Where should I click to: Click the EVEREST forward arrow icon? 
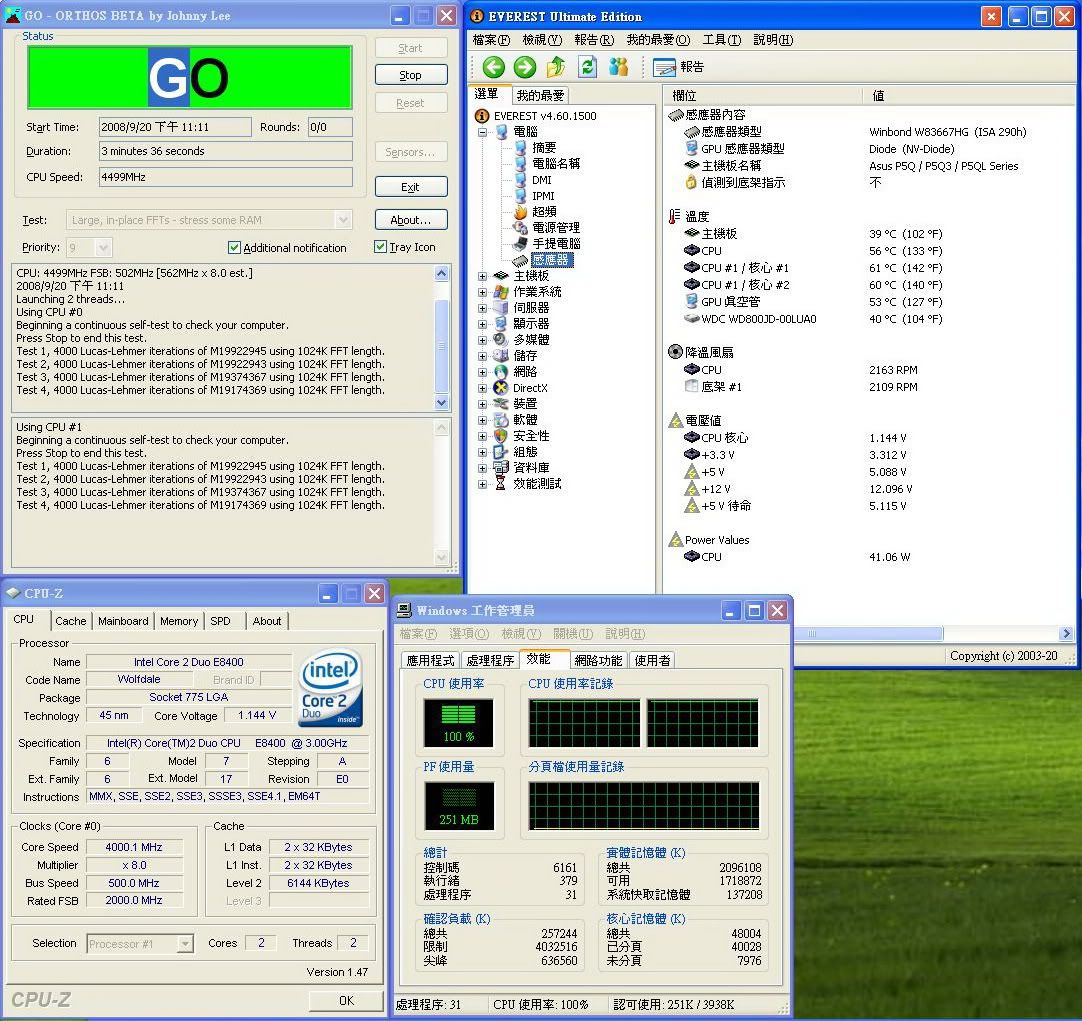(x=524, y=67)
